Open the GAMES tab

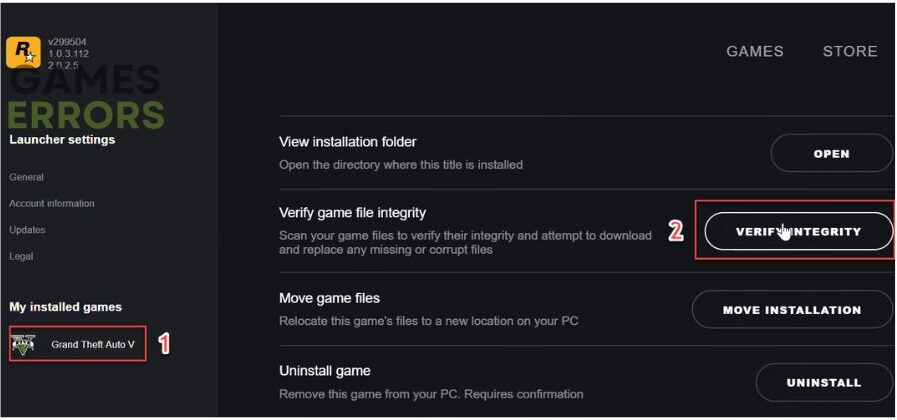[x=755, y=51]
